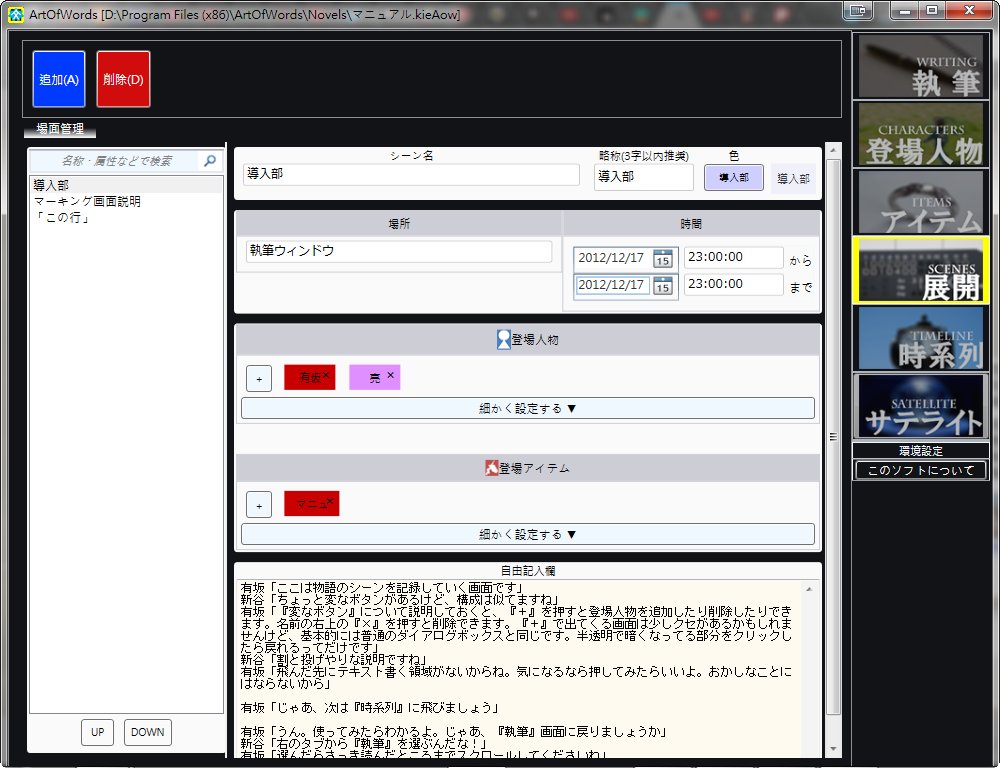Open the Characters (登場人物) panel
Screen dimensions: 1000x768
921,134
